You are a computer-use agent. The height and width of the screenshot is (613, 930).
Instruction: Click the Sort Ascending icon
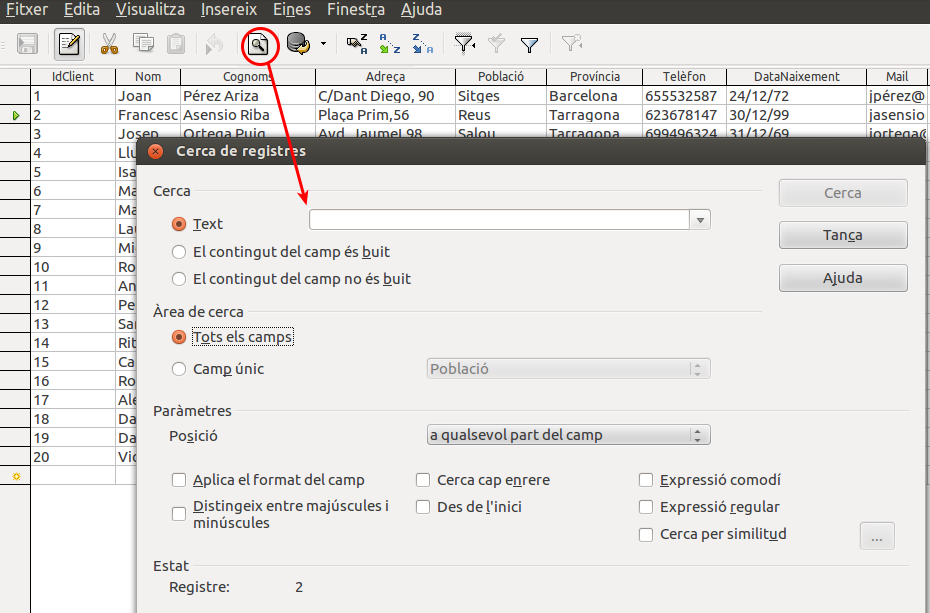click(390, 44)
